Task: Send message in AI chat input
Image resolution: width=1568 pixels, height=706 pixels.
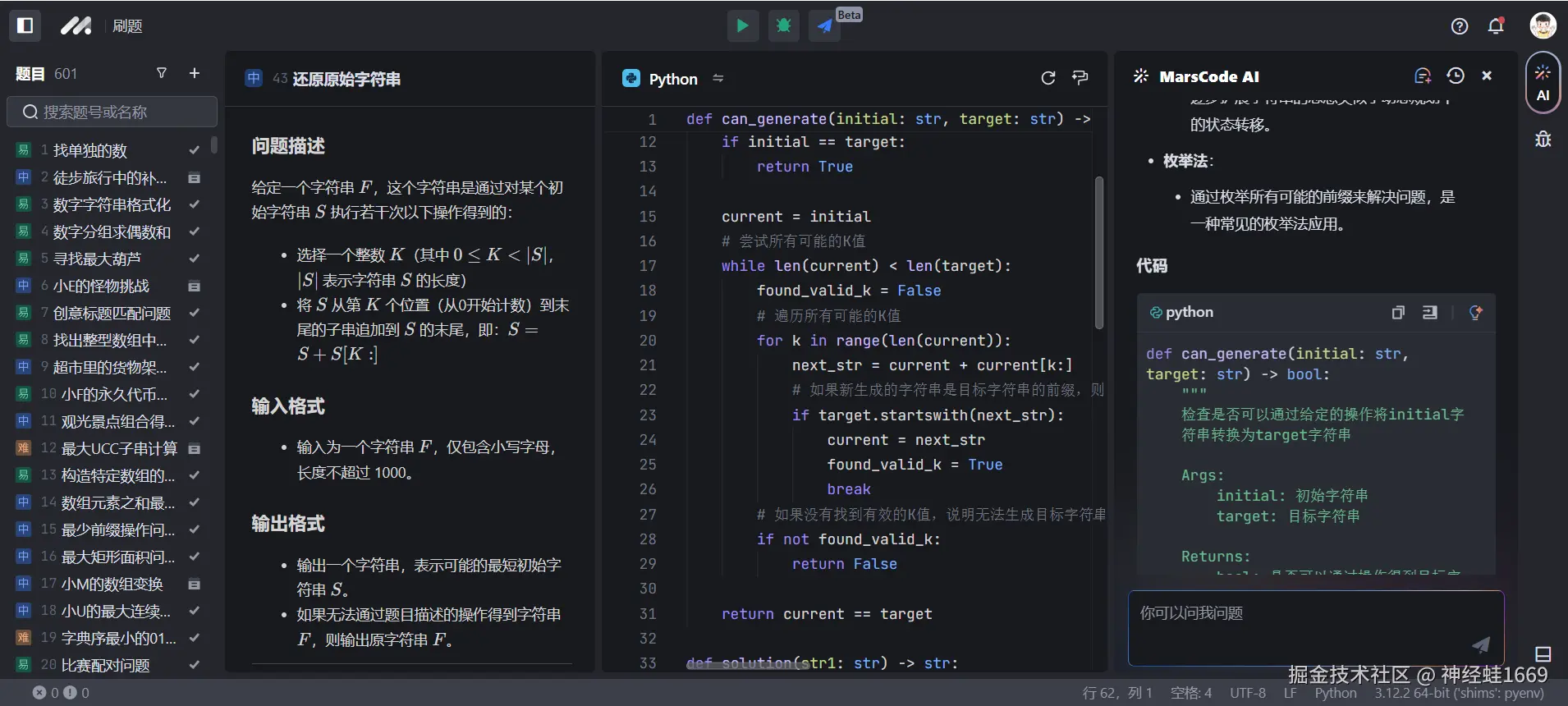Action: point(1481,644)
